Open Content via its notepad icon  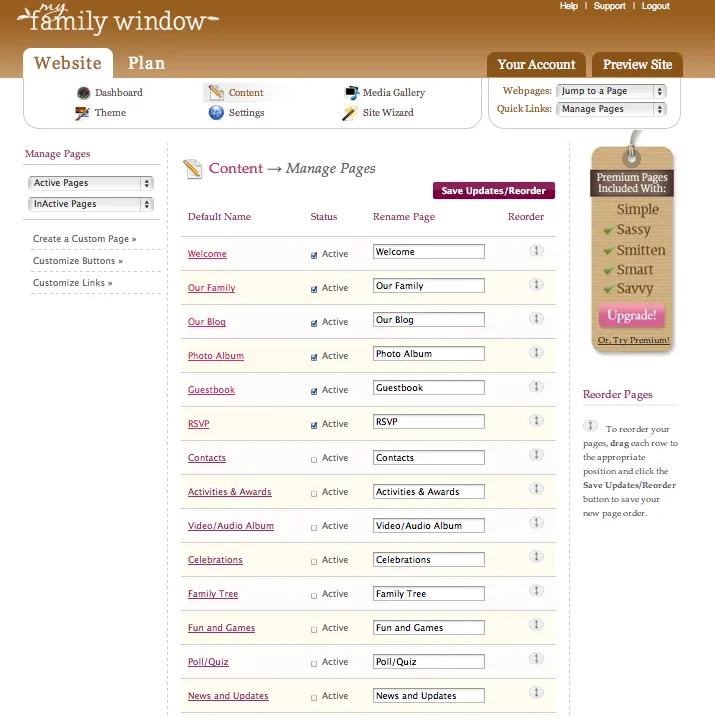tap(216, 93)
